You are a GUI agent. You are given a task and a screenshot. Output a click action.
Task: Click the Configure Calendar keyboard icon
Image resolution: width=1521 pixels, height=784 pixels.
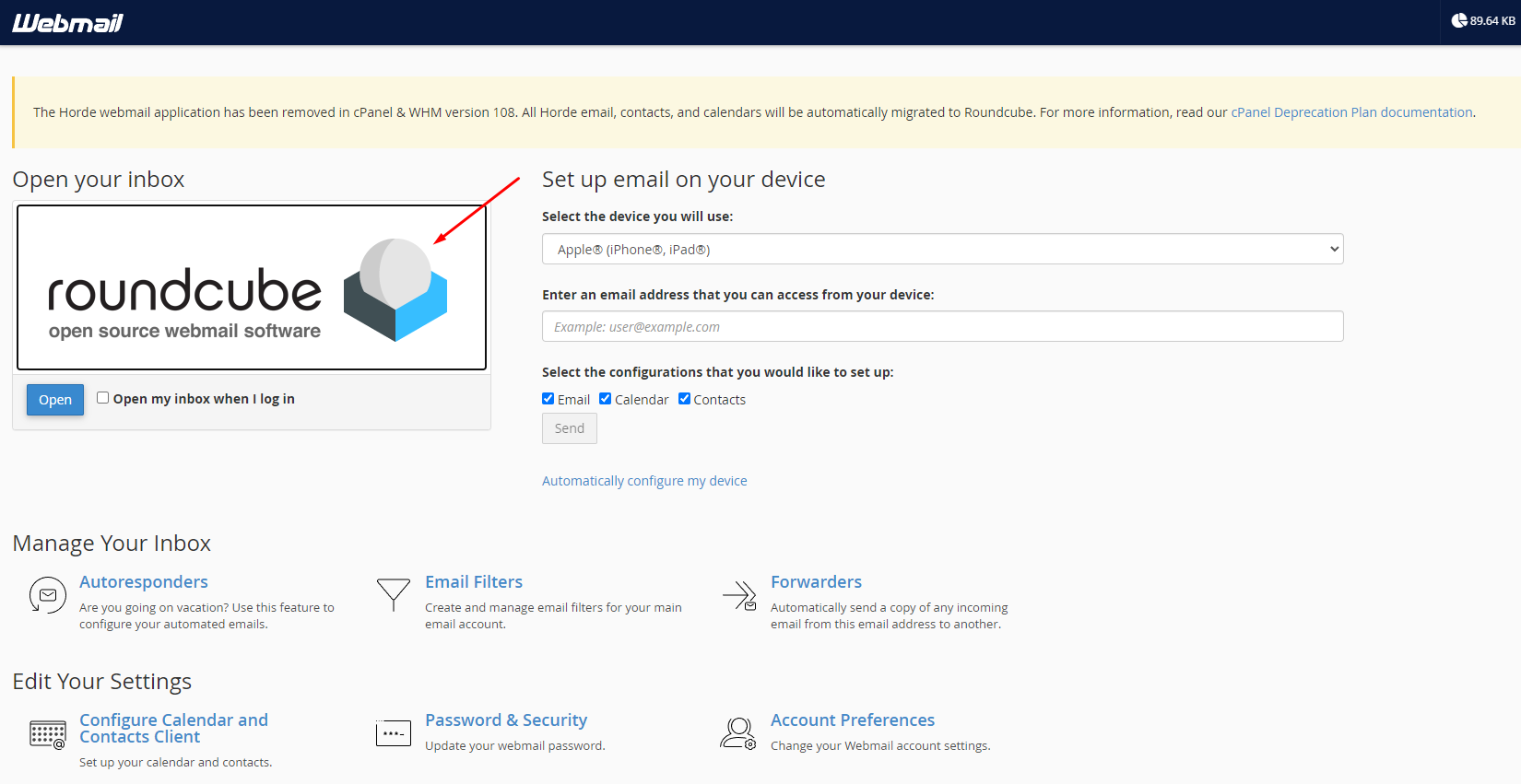[47, 734]
